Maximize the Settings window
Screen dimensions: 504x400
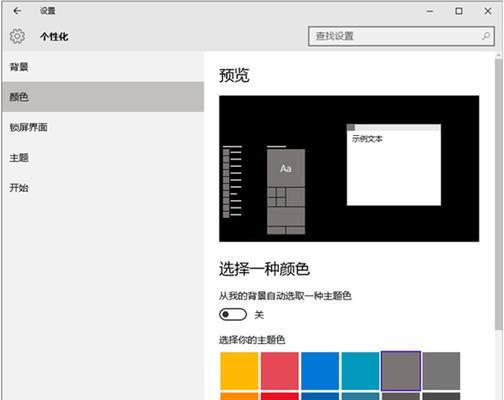click(459, 11)
